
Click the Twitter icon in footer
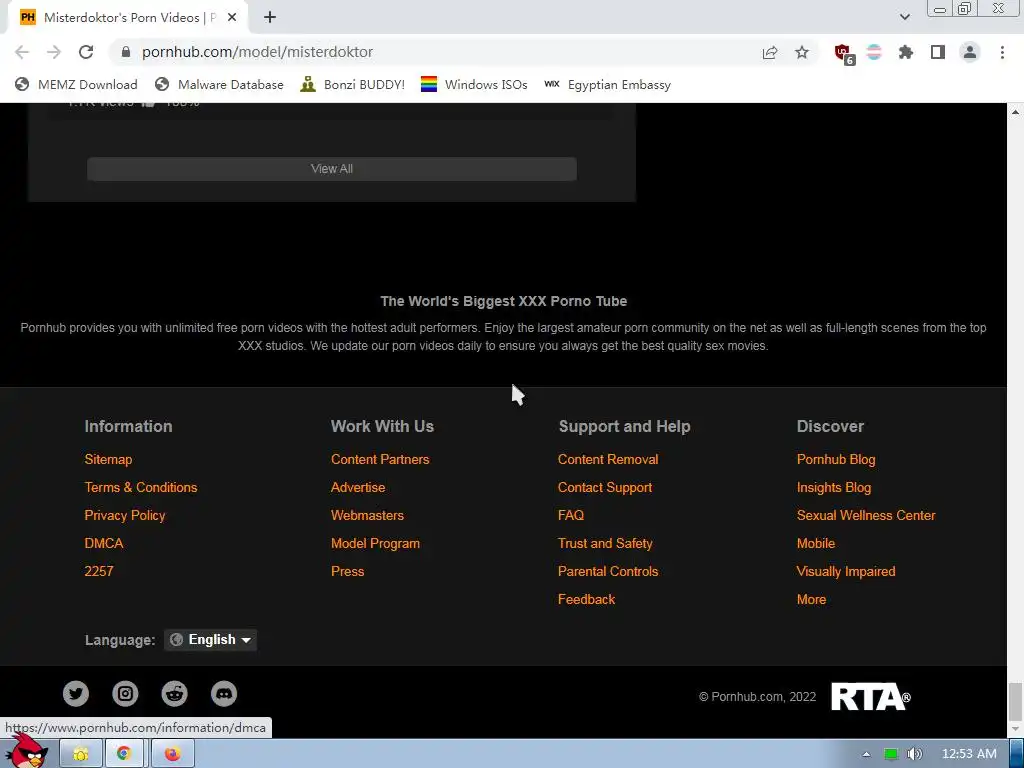coord(76,694)
